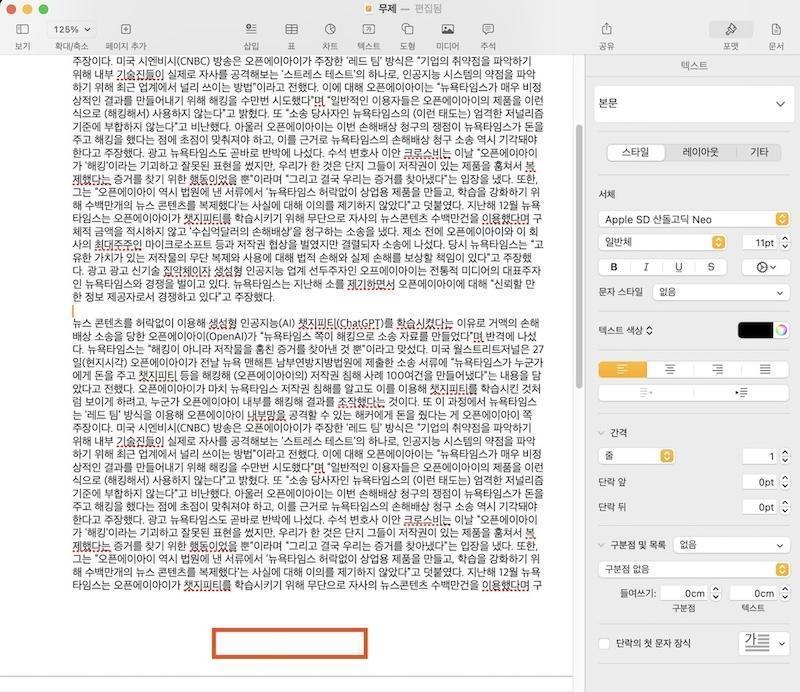Image resolution: width=800 pixels, height=692 pixels.
Task: Adjust the line spacing stepper
Action: (785, 456)
